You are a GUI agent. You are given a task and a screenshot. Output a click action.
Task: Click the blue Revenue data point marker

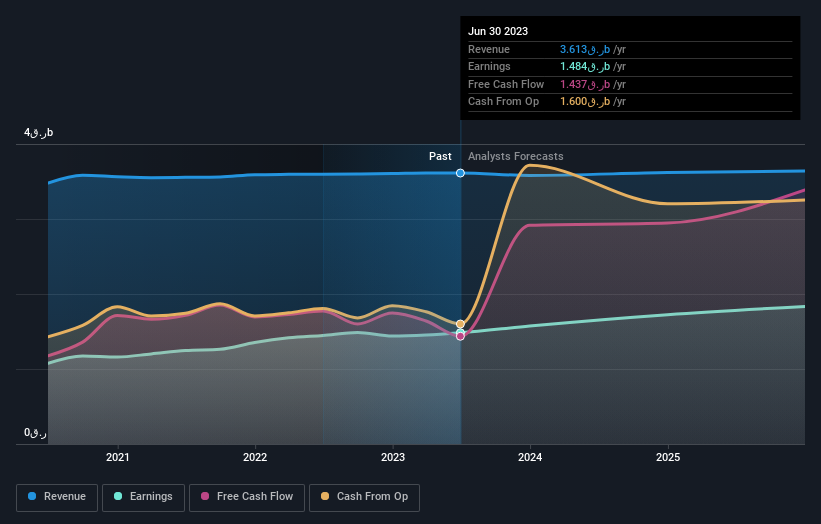click(460, 173)
